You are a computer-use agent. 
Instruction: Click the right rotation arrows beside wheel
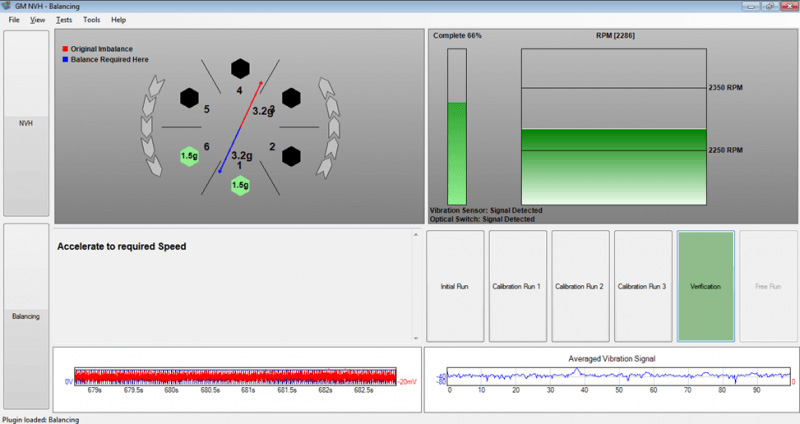(328, 124)
